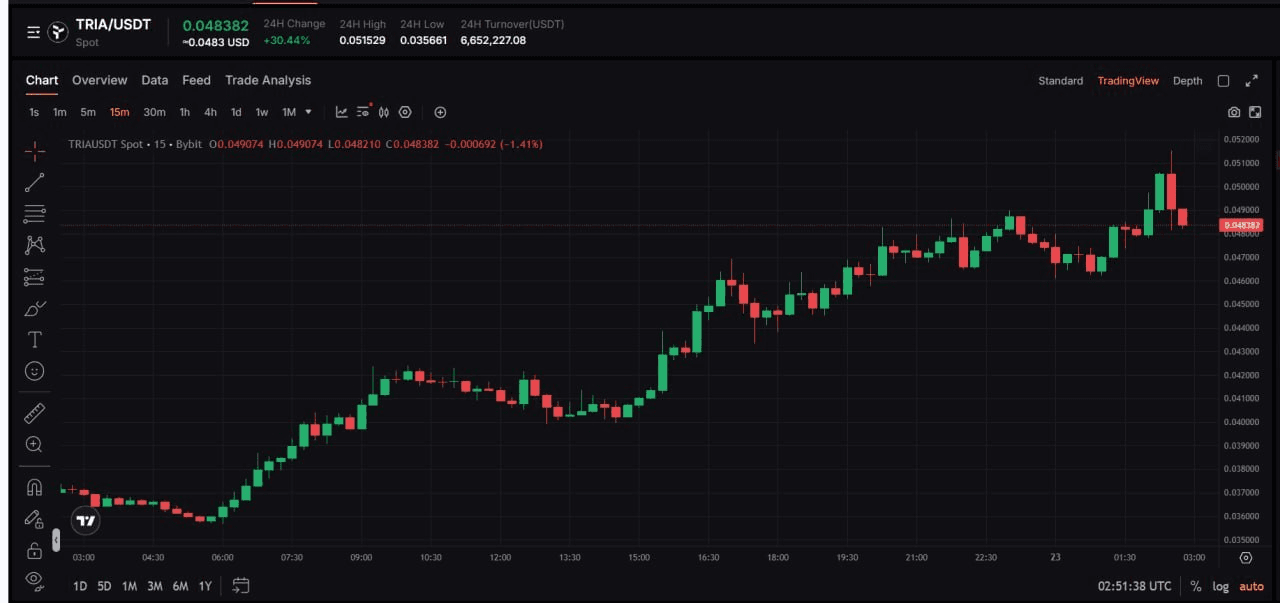Screen dimensions: 1280x603
Task: Open the Overview tab
Action: (x=99, y=80)
